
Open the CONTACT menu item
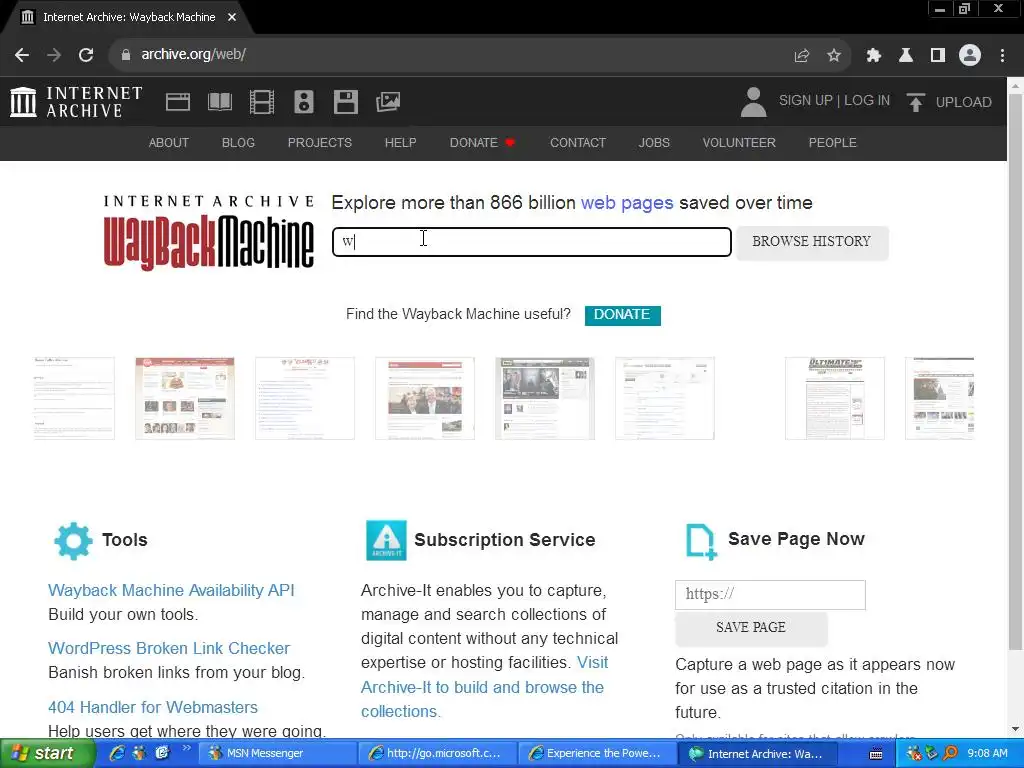[x=578, y=142]
